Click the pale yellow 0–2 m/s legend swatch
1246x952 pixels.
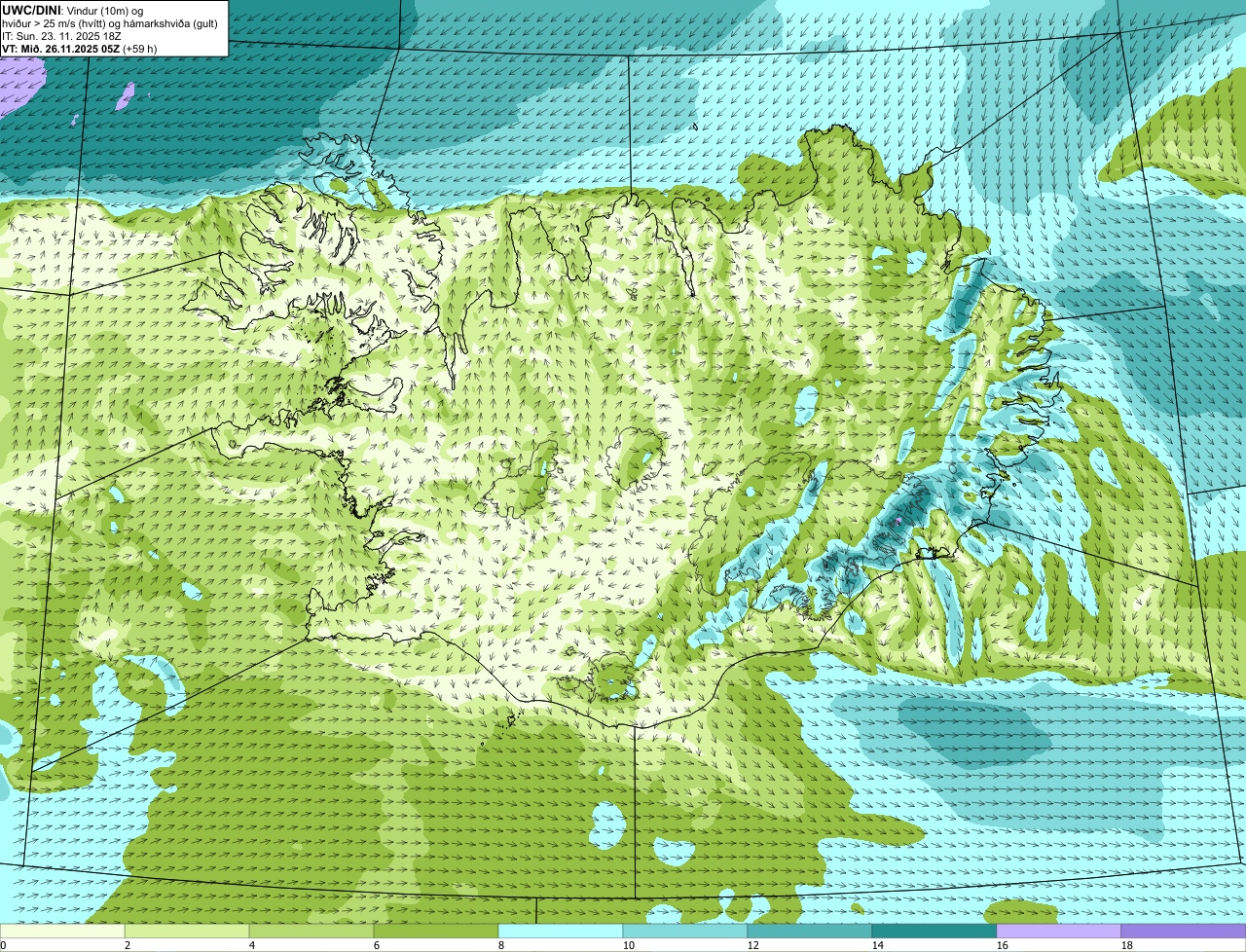coord(62,931)
